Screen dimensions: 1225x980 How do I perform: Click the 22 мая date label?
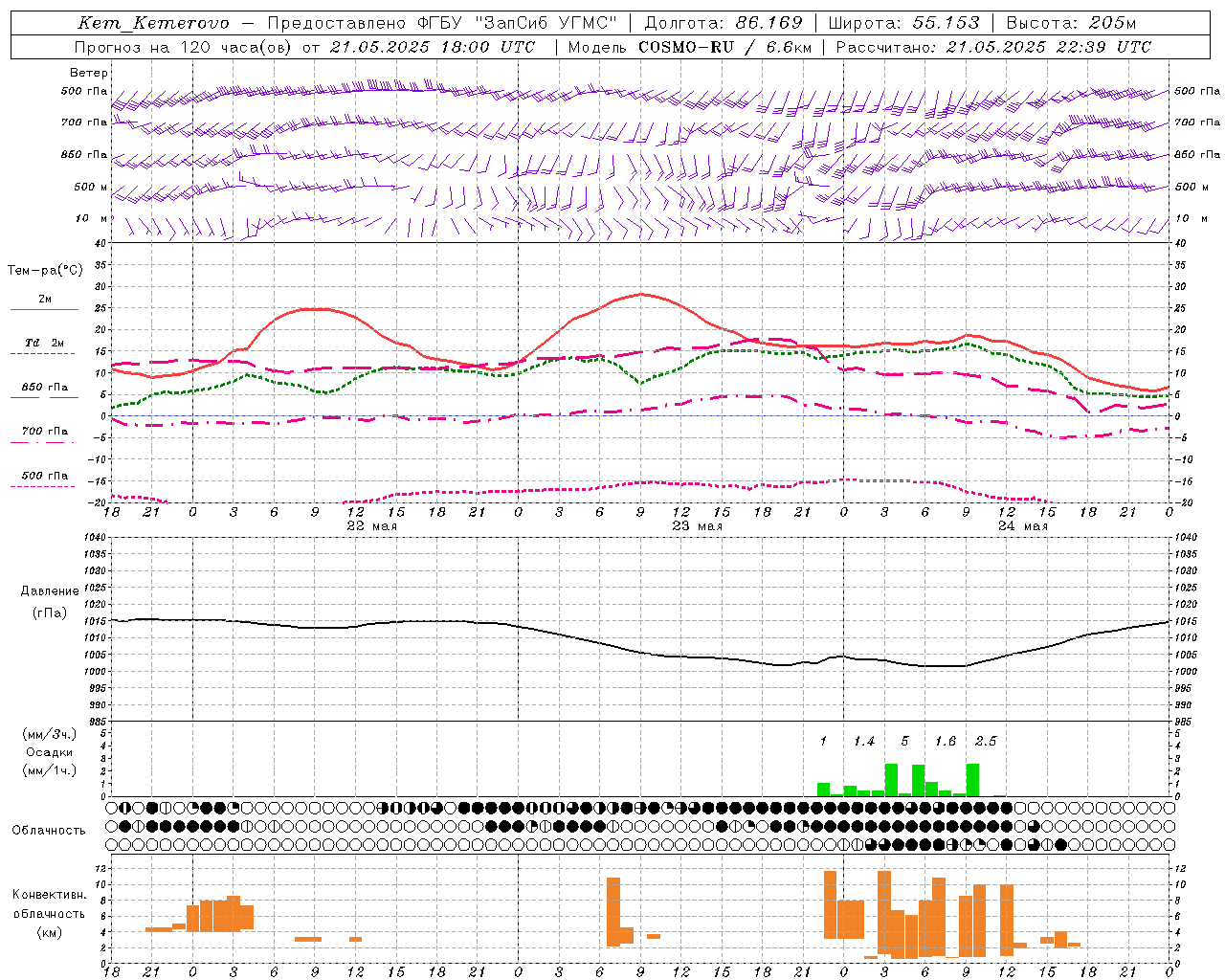[x=371, y=526]
